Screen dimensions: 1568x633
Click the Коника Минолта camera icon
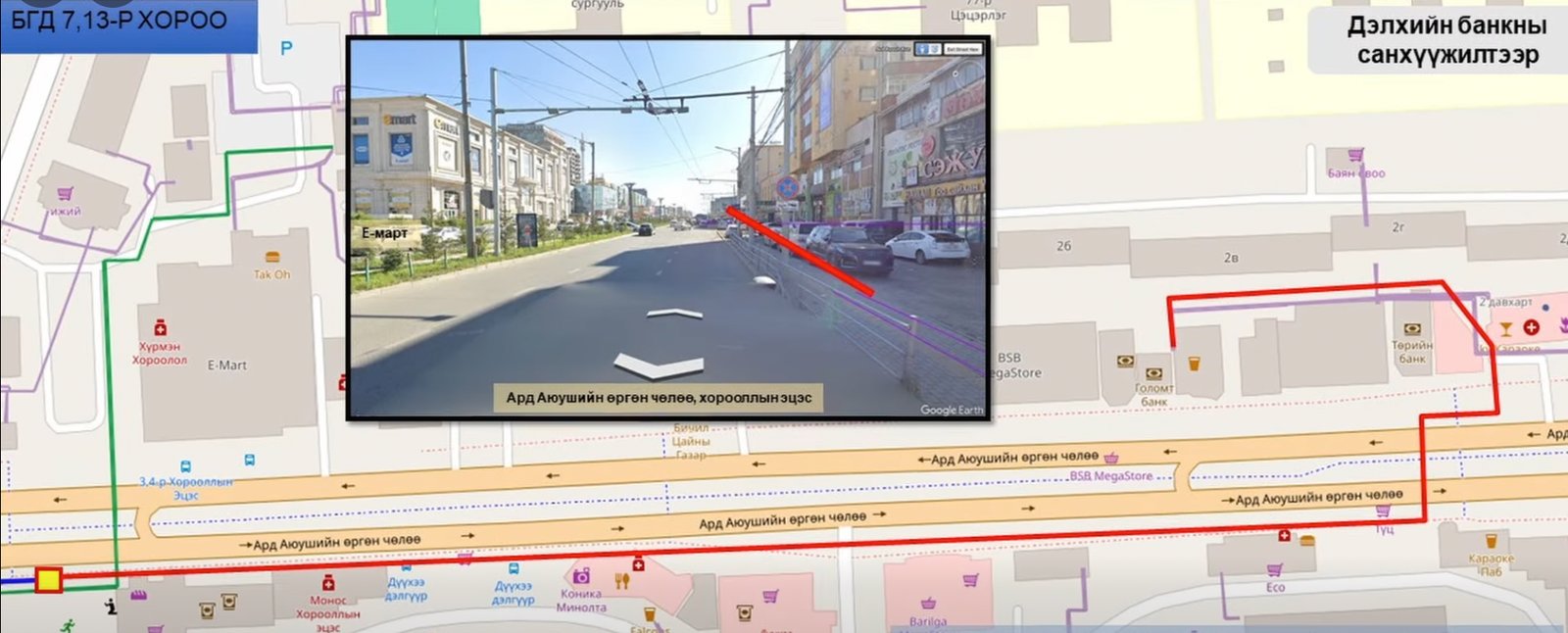coord(581,576)
